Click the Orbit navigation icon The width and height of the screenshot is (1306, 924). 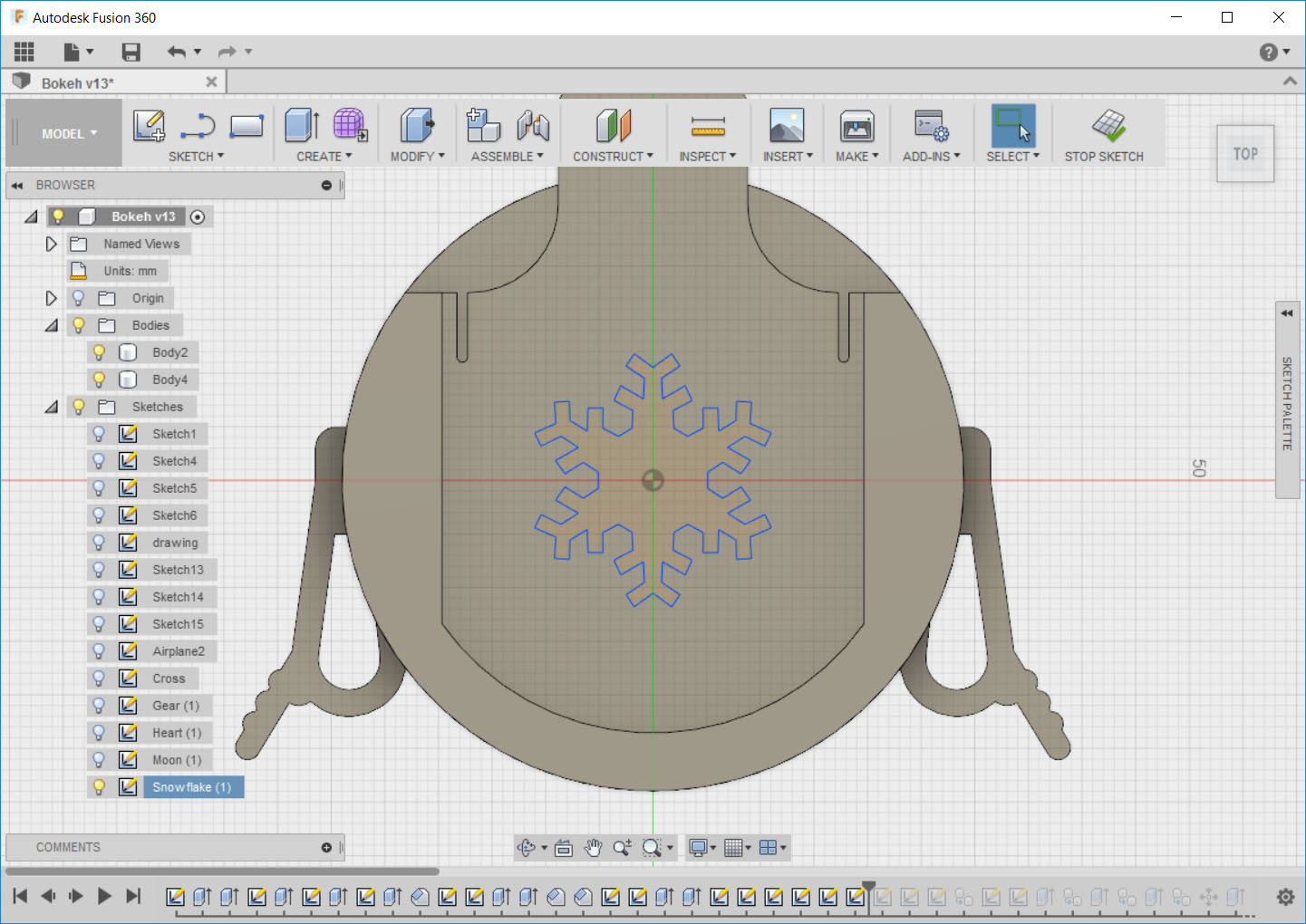click(526, 848)
